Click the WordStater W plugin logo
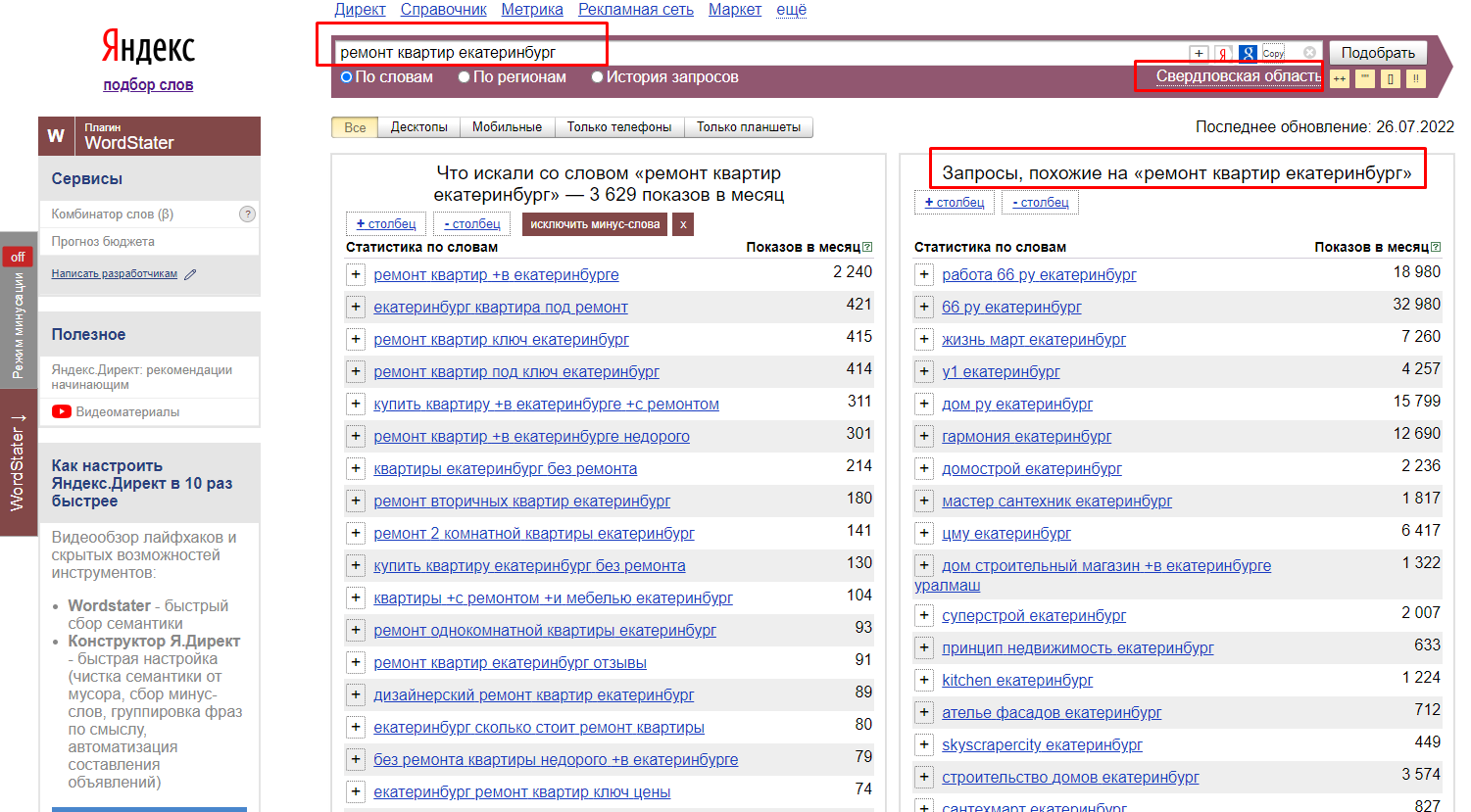This screenshot has width=1471, height=812. (56, 136)
